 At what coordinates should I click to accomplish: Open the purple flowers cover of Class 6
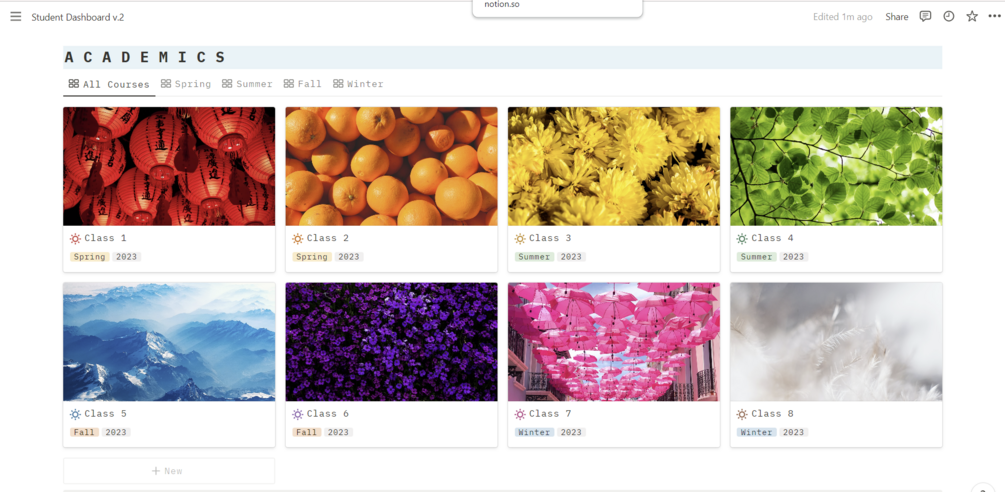[x=392, y=342]
